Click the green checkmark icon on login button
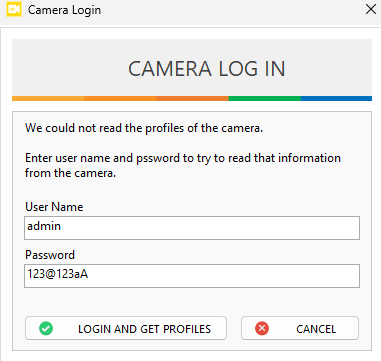This screenshot has height=361, width=381. click(46, 328)
